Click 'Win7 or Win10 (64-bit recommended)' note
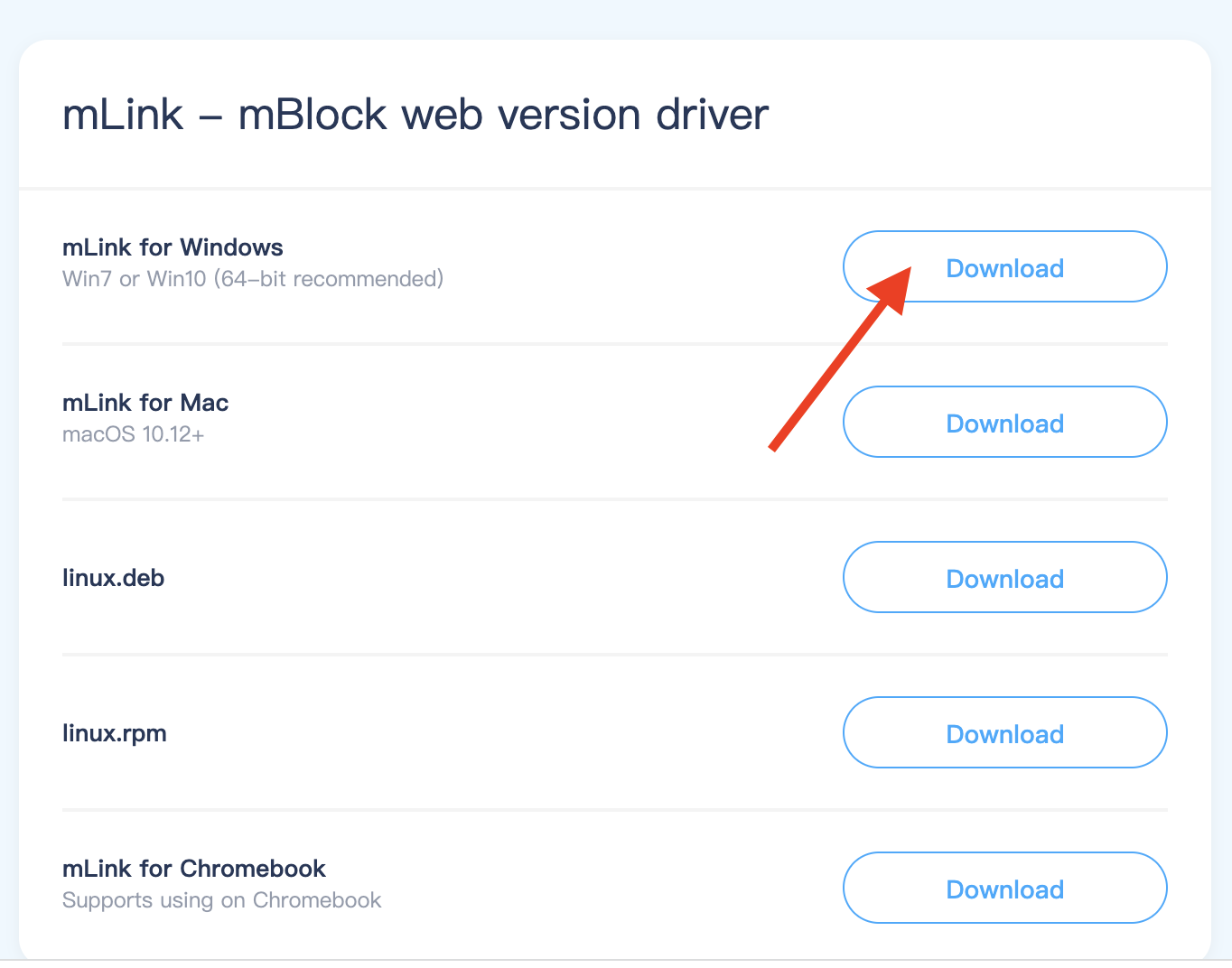Screen dimensions: 1232x968 click(253, 279)
